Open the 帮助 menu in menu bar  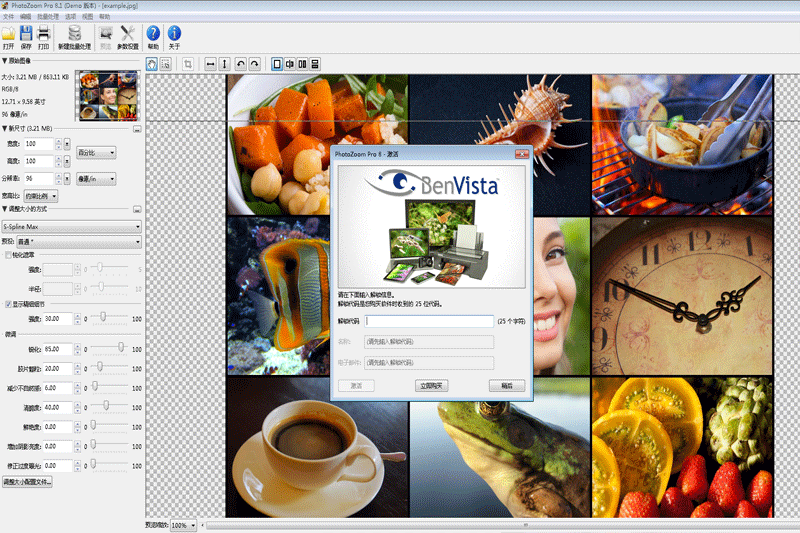click(x=105, y=17)
